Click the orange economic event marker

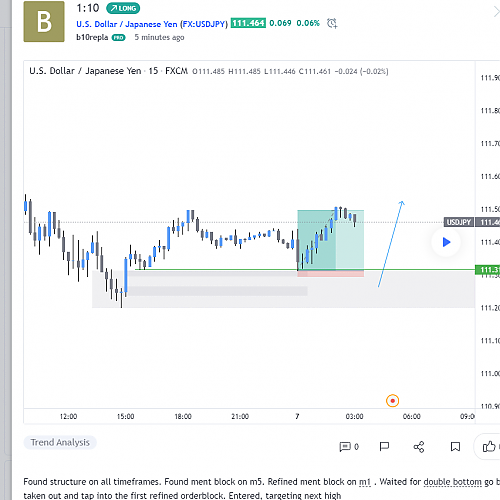[392, 401]
